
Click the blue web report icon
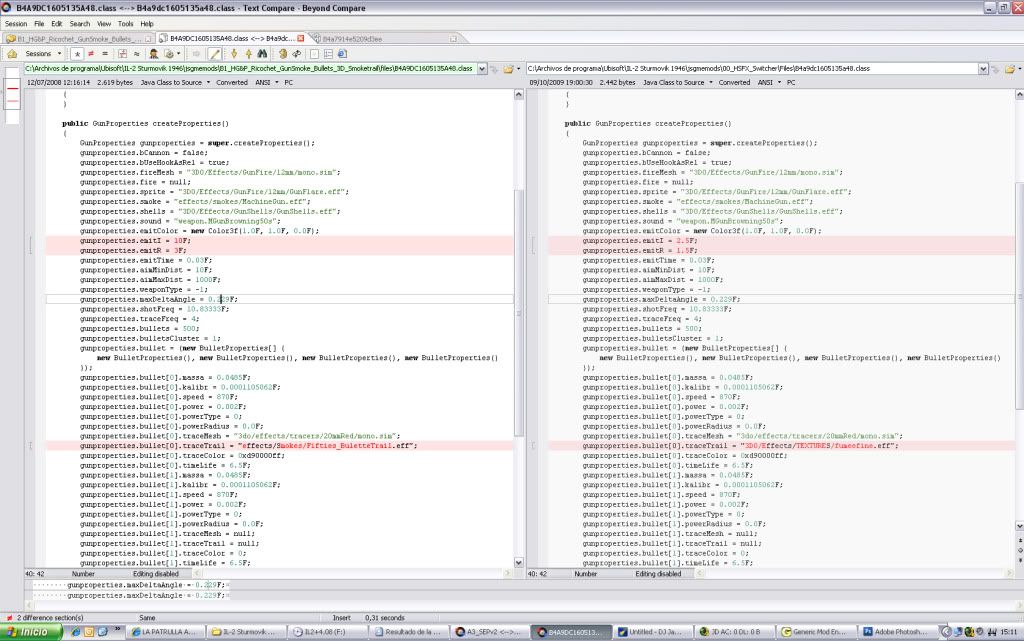coord(342,54)
